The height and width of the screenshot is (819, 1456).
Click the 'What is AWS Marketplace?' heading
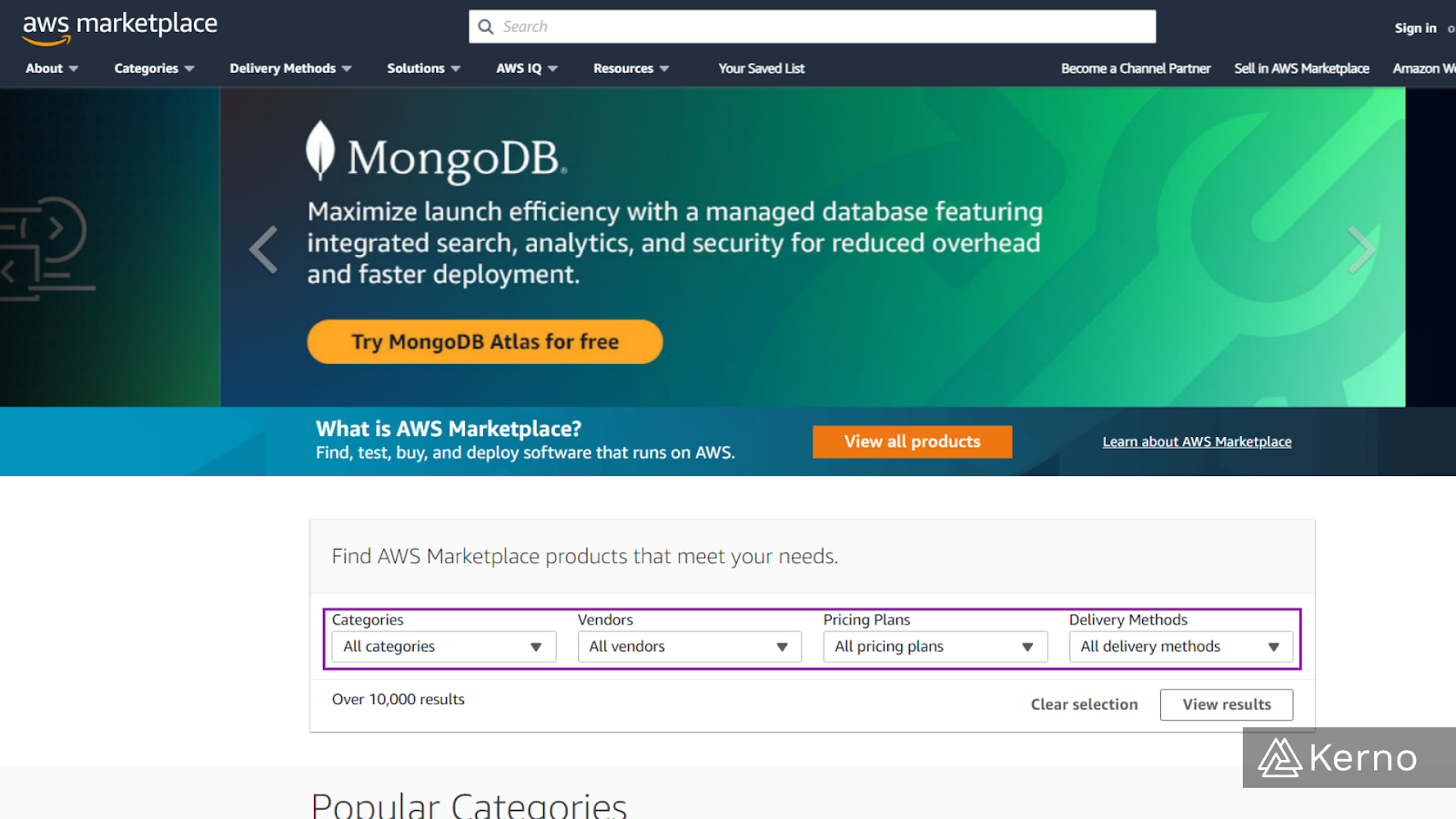pos(449,429)
